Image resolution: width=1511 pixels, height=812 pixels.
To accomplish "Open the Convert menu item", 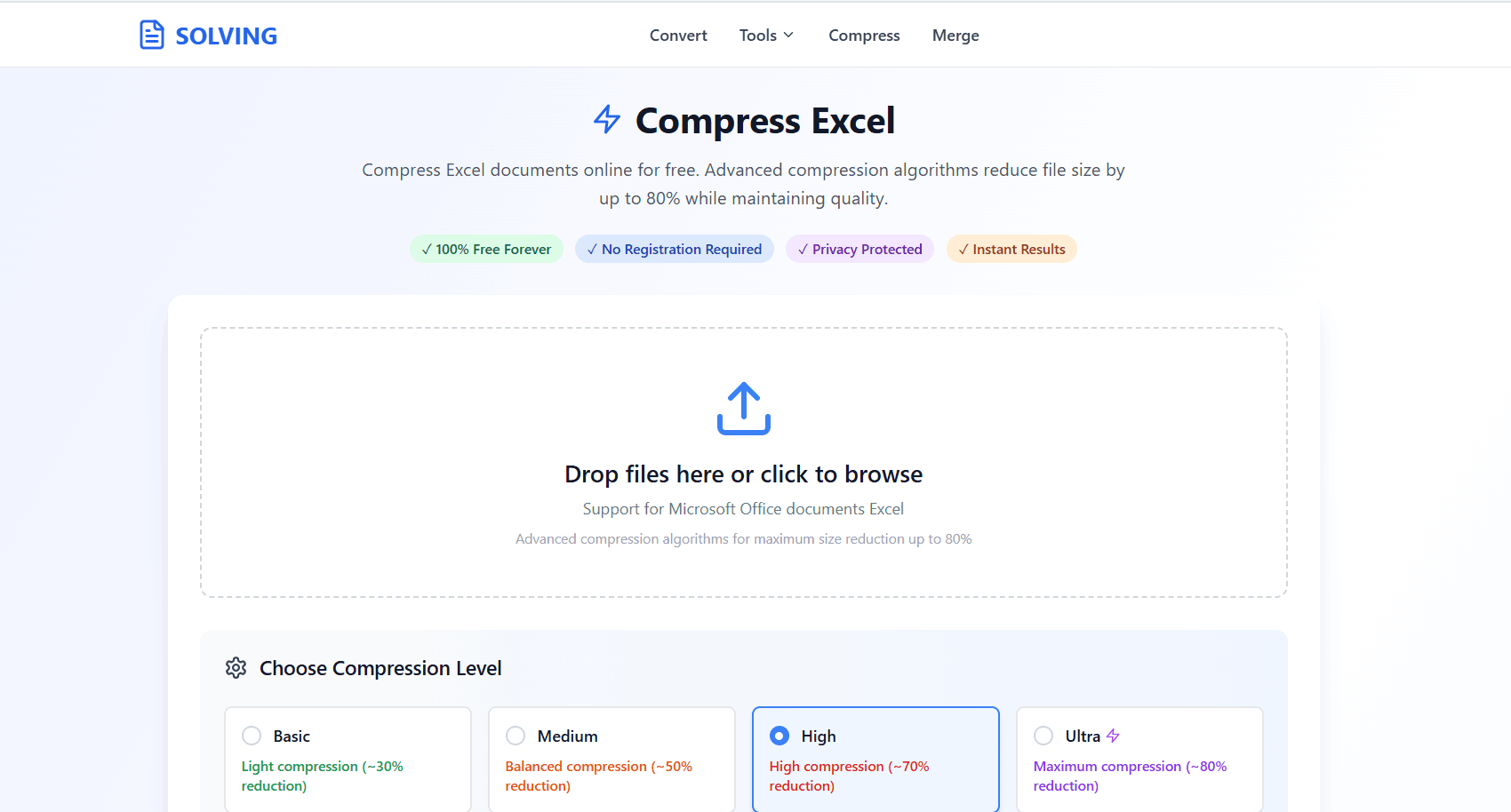I will tap(678, 35).
